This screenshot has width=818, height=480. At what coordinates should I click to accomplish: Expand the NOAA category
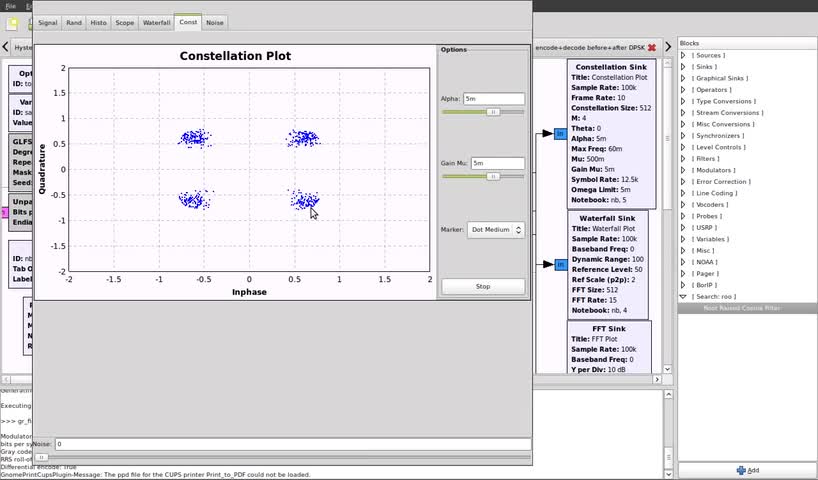coord(683,262)
